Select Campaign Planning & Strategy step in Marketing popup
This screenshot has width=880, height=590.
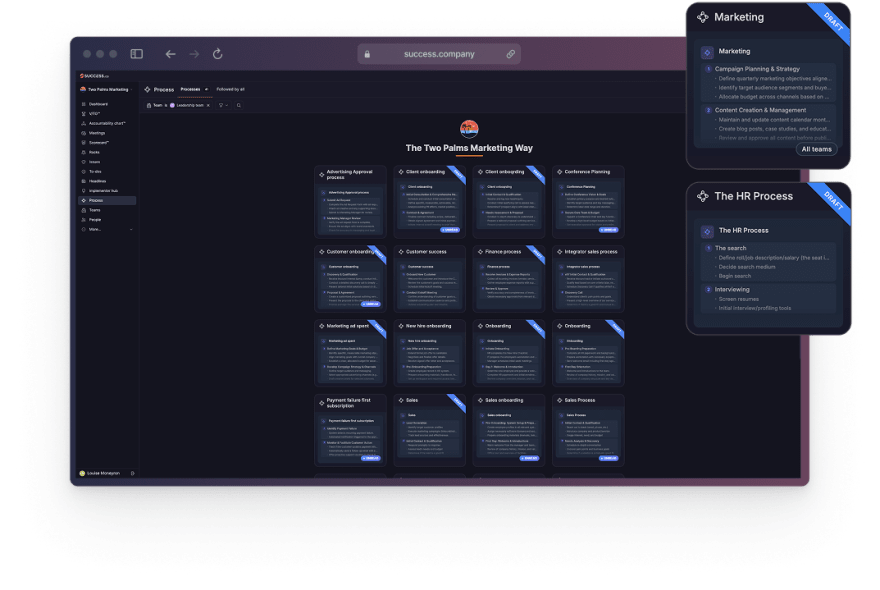pyautogui.click(x=757, y=69)
